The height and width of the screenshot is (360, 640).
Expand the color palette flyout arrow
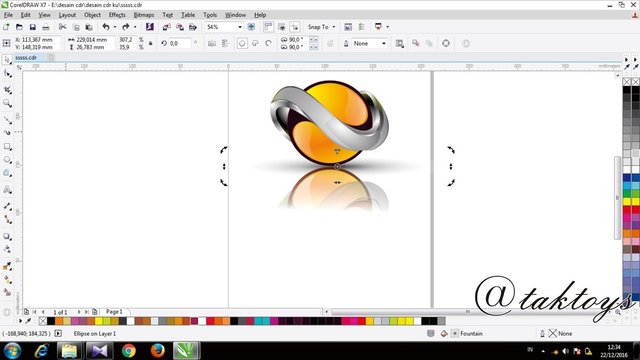[x=20, y=321]
